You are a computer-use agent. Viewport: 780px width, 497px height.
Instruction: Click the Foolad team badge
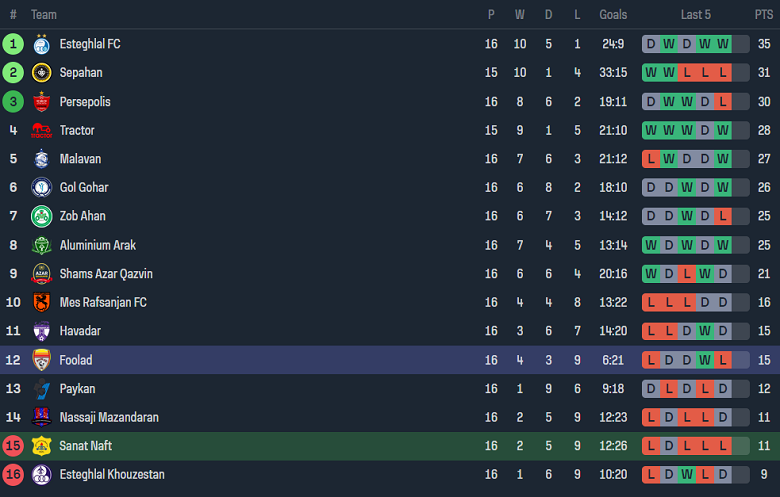pyautogui.click(x=41, y=360)
